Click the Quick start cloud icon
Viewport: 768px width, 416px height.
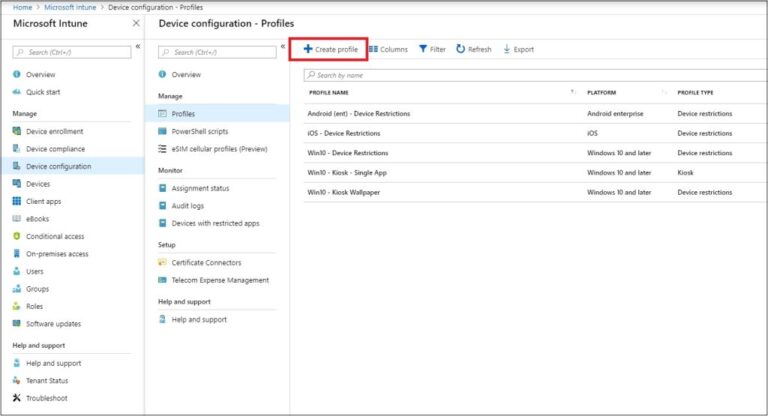click(x=17, y=92)
